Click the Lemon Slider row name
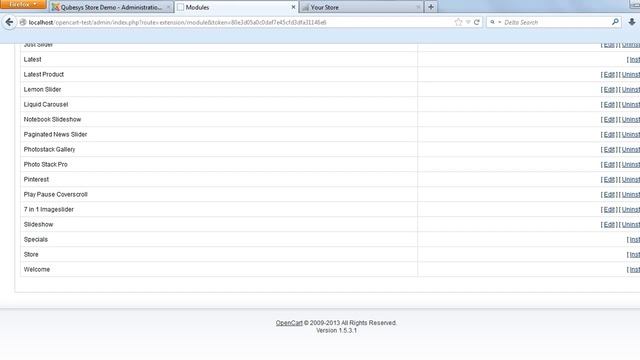This screenshot has width=640, height=360. (42, 89)
